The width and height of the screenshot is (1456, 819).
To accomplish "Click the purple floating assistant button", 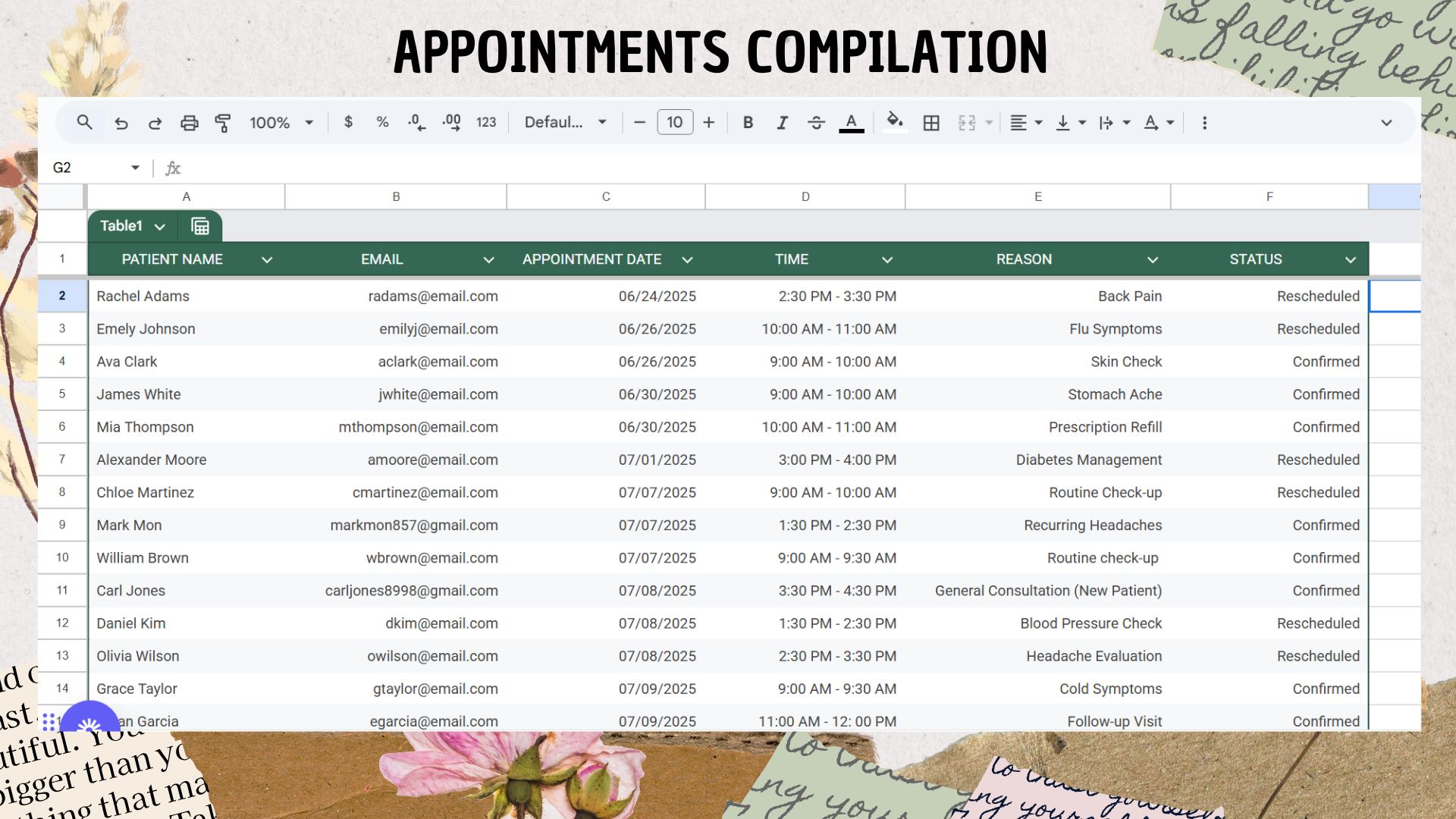I will coord(89,717).
